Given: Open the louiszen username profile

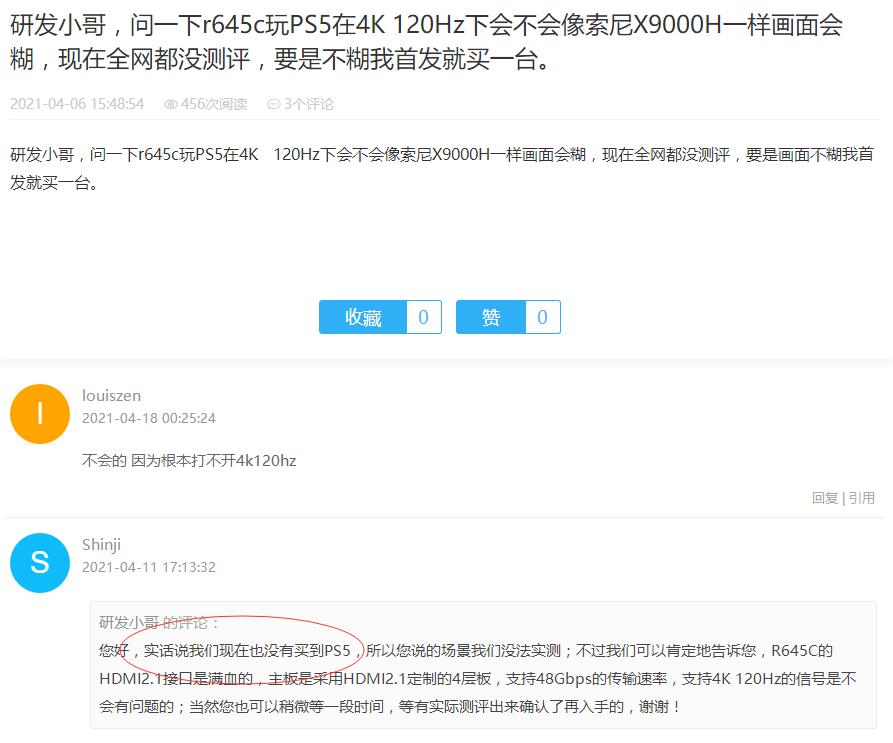Looking at the screenshot, I should click(x=112, y=396).
